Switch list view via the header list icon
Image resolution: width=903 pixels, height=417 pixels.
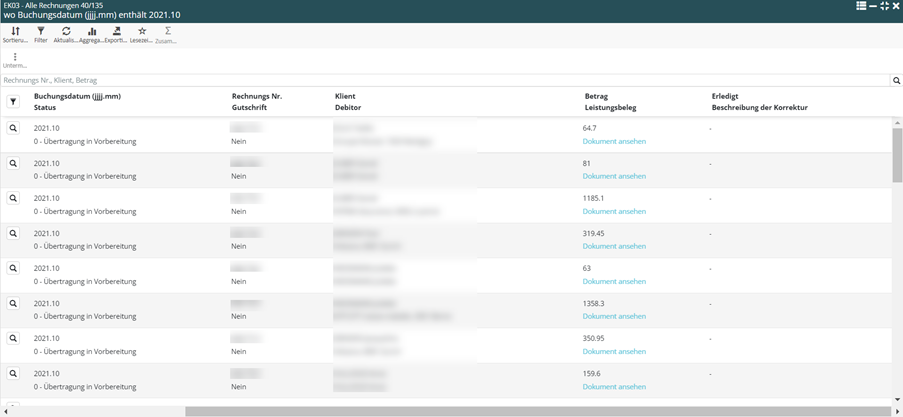coord(860,6)
